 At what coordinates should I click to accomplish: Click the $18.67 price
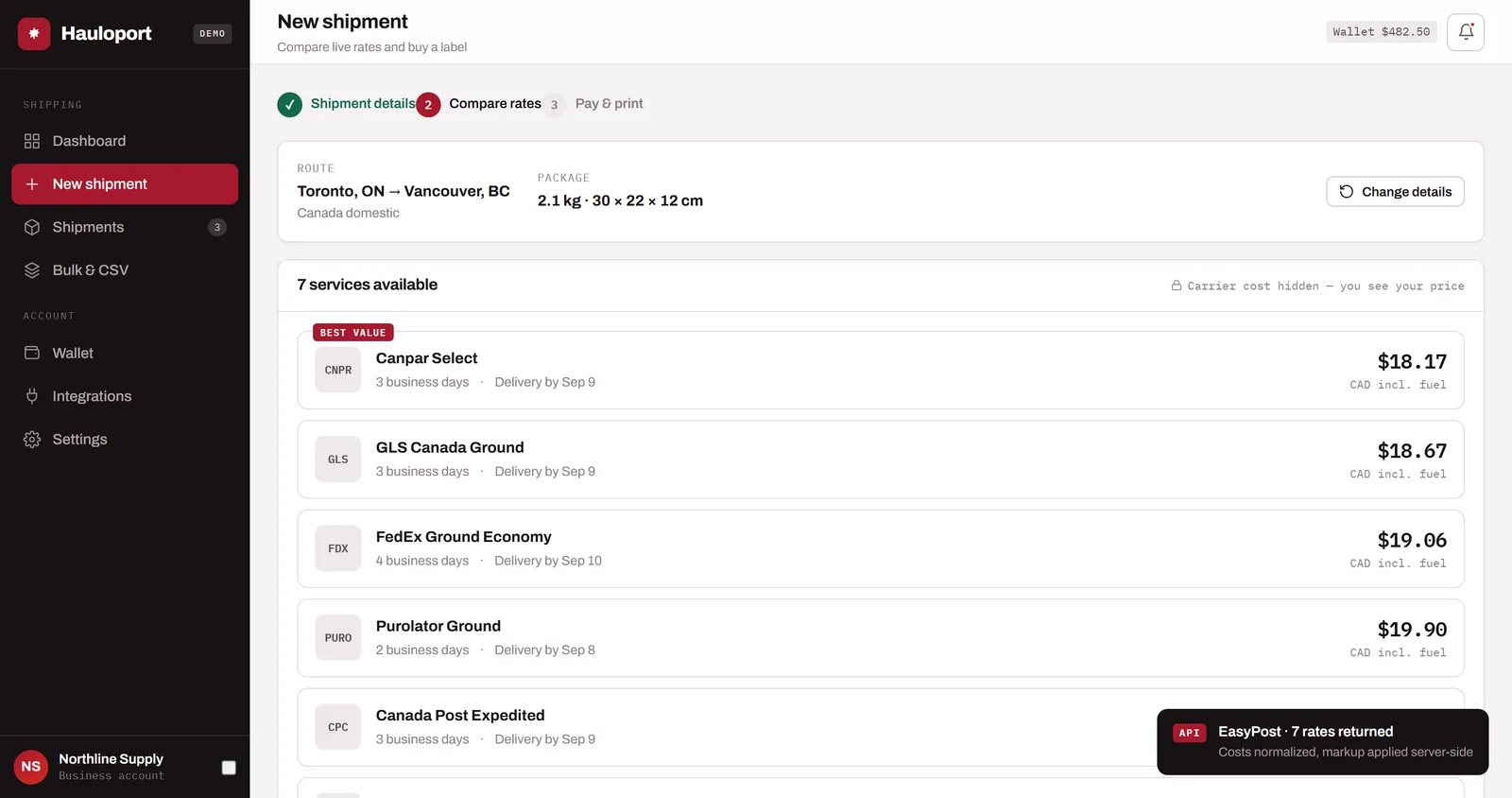click(x=1412, y=451)
